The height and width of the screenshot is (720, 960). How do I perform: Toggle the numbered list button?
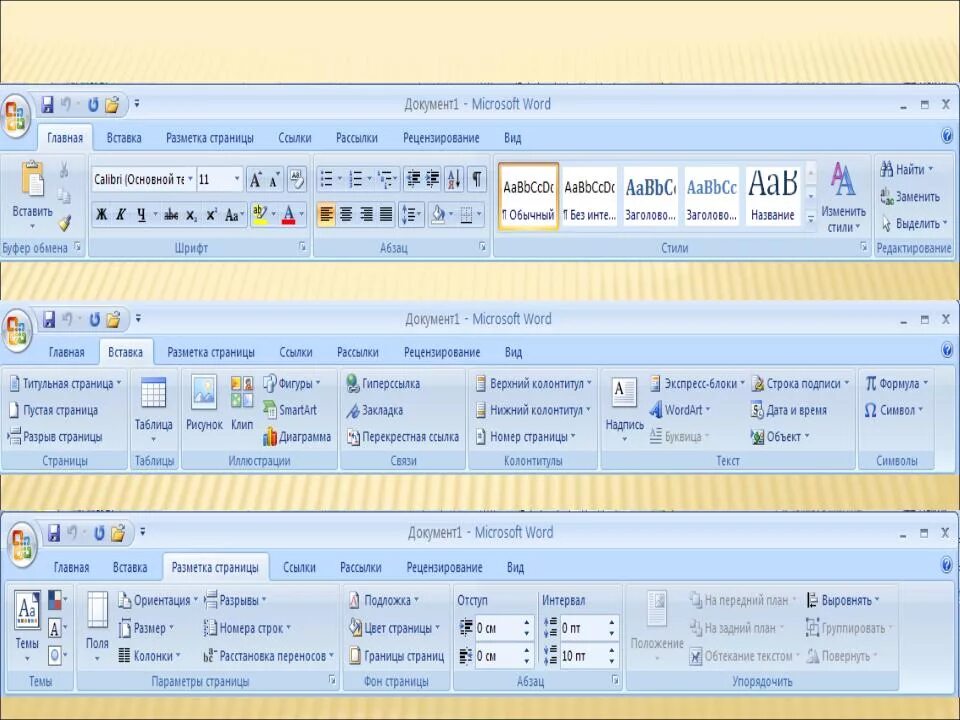click(x=356, y=179)
